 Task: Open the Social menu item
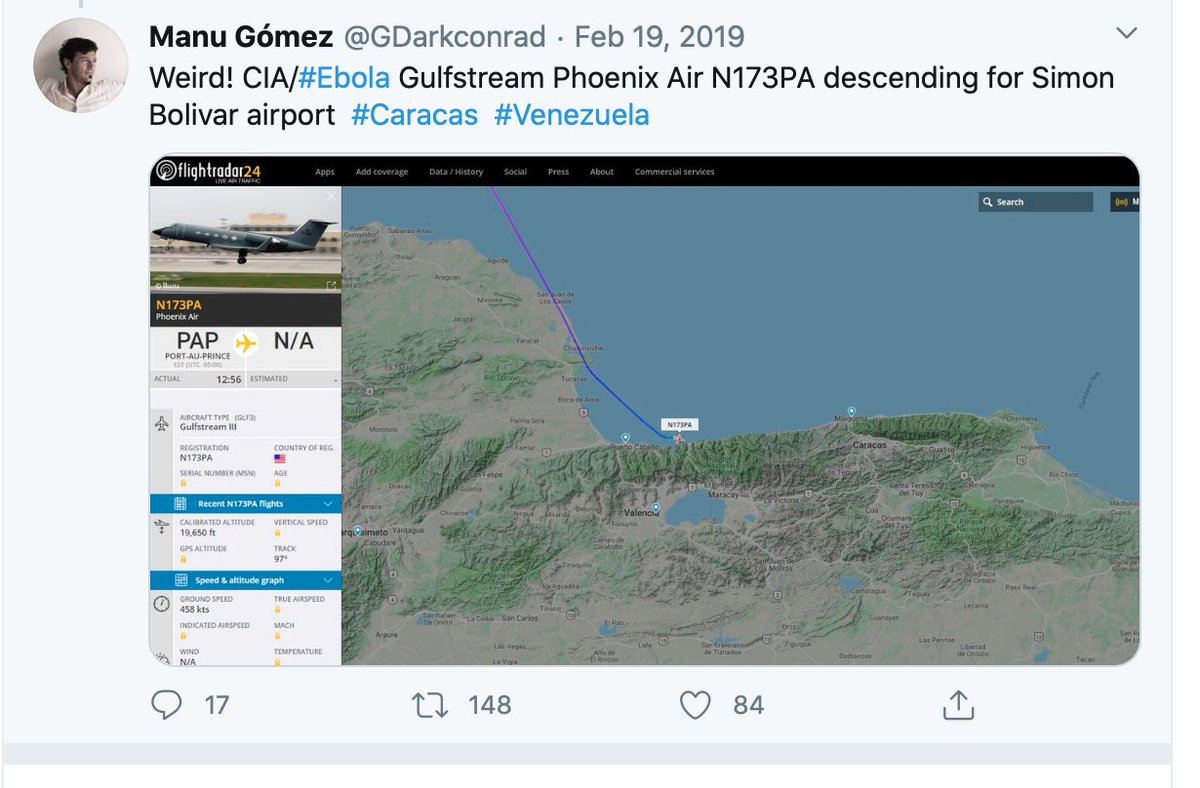[x=515, y=172]
